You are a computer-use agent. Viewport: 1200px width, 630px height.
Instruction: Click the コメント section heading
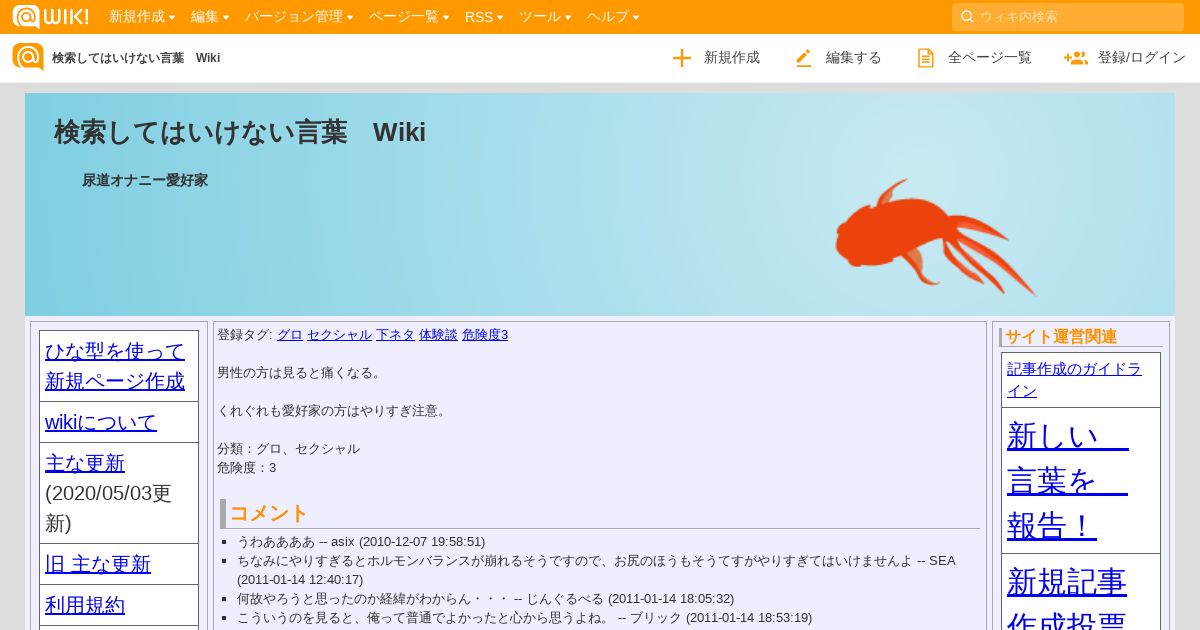pyautogui.click(x=269, y=513)
